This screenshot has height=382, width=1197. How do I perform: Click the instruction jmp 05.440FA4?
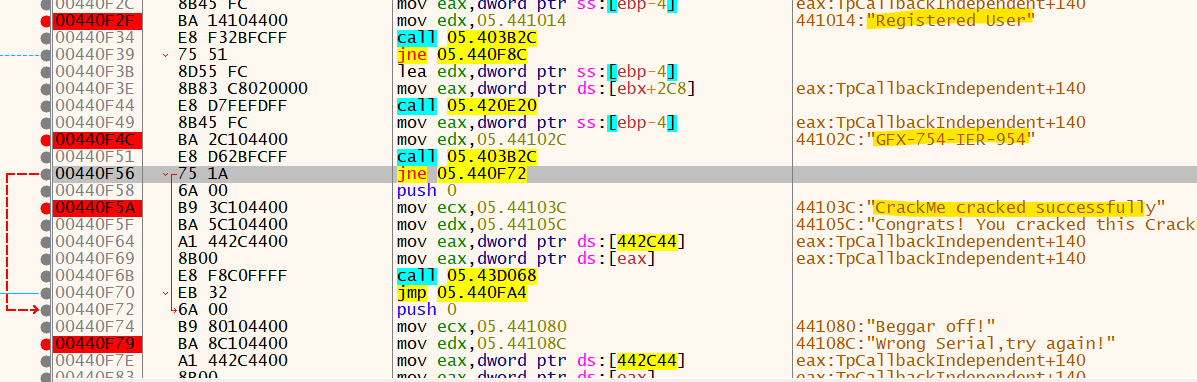coord(462,293)
